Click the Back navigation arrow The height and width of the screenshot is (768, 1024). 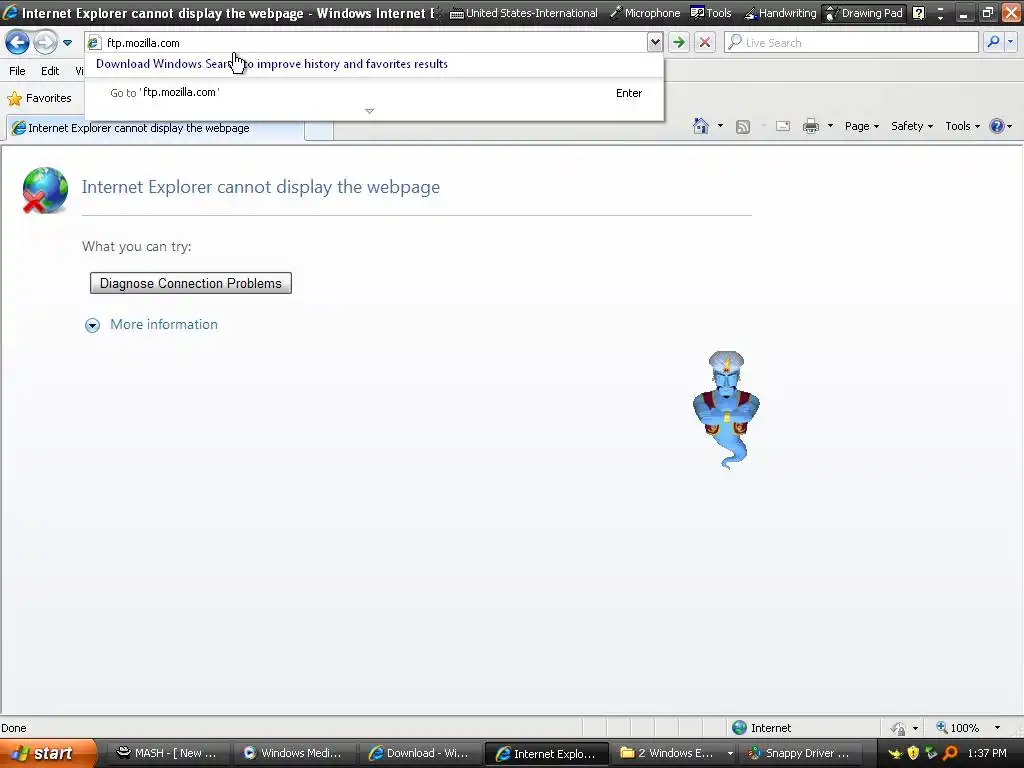coord(17,43)
